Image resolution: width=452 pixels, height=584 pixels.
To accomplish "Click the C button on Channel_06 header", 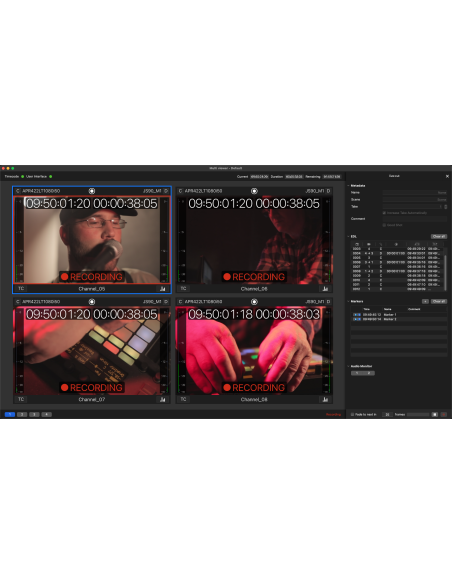I will [x=180, y=191].
